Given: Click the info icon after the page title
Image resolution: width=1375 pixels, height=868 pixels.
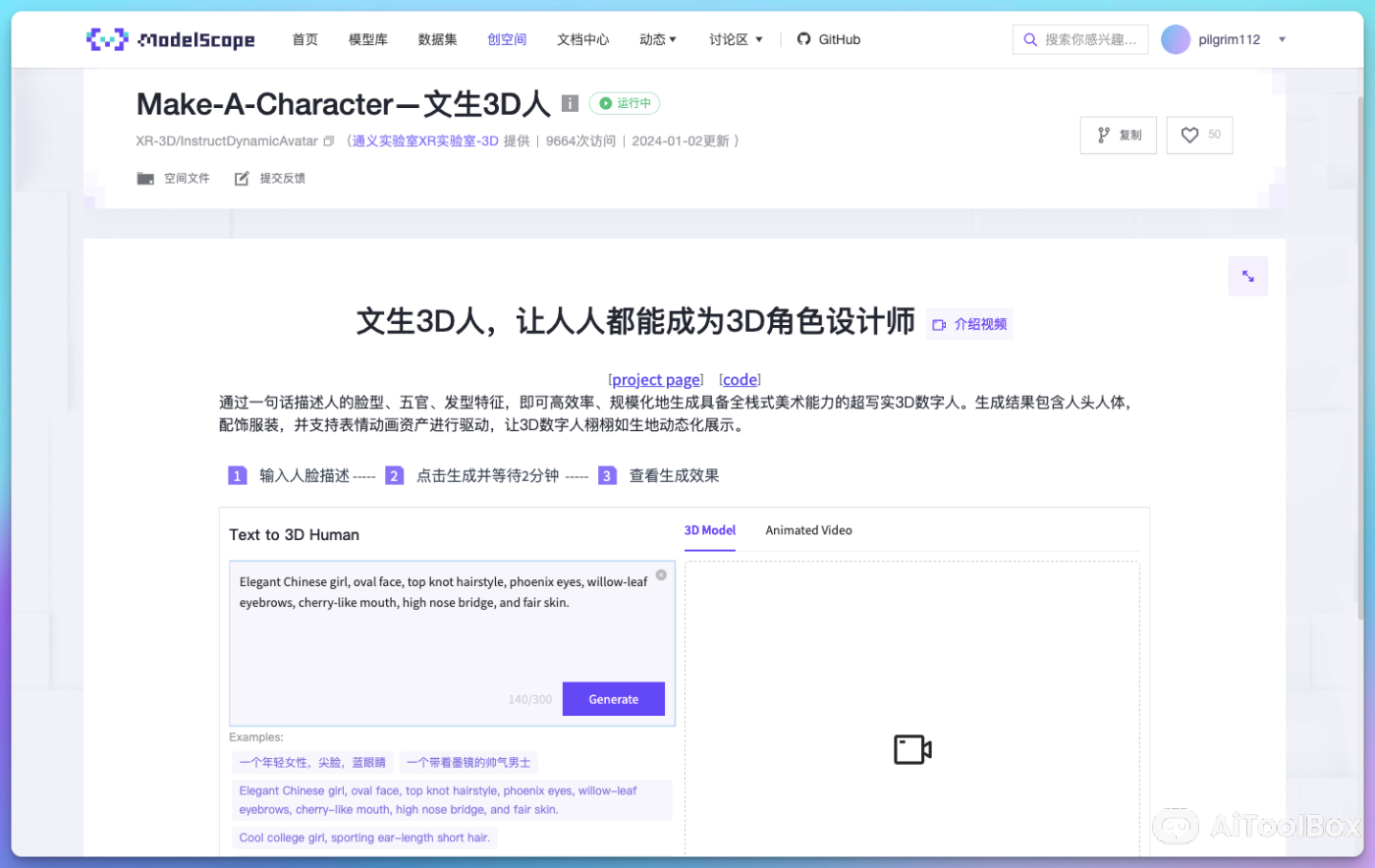Looking at the screenshot, I should 571,103.
